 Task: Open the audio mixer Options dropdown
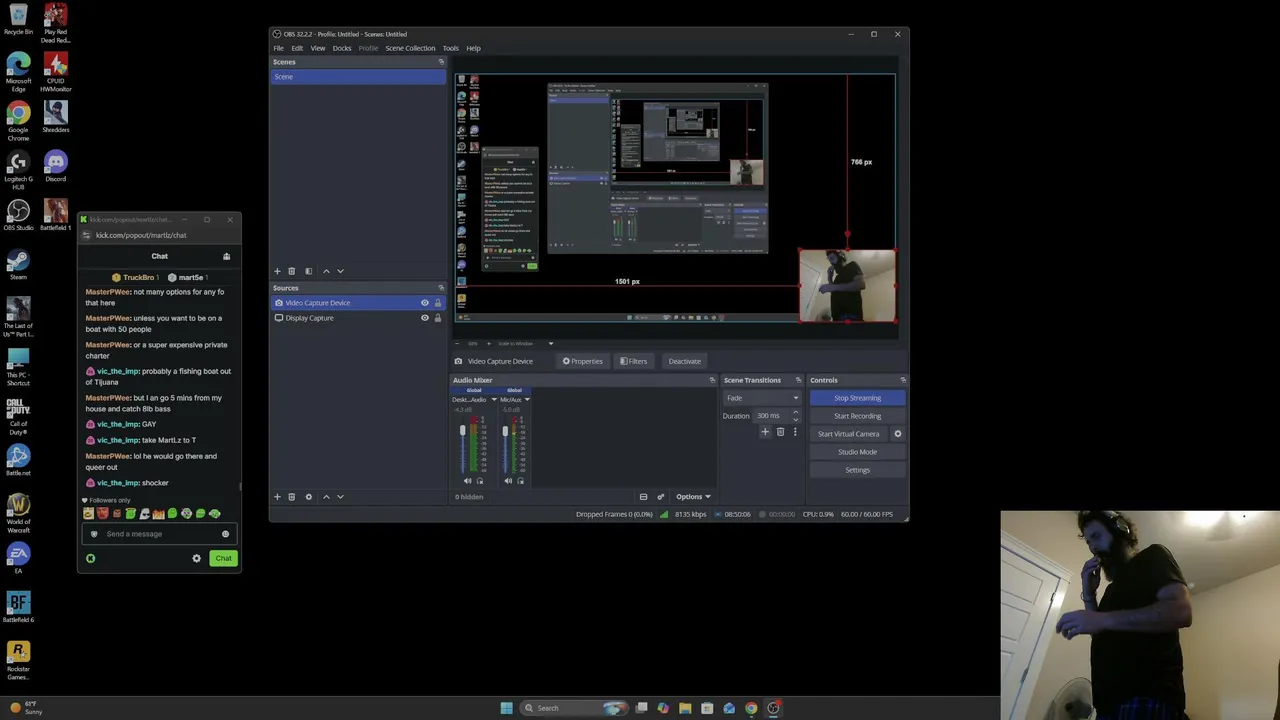click(x=693, y=497)
